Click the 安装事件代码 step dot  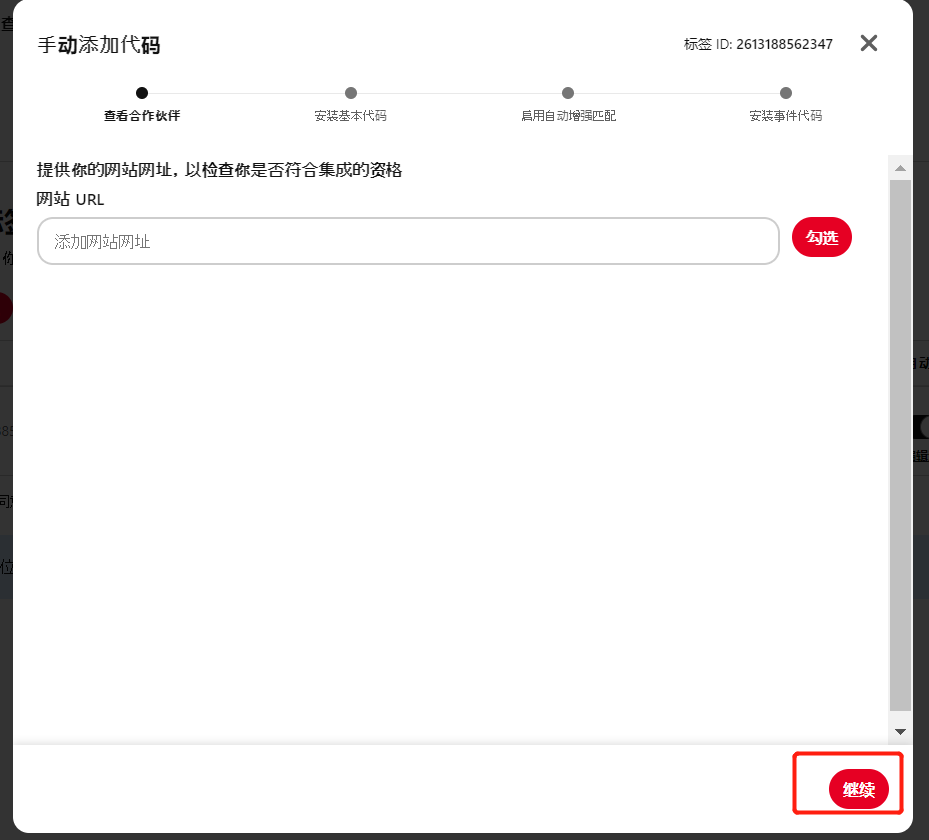point(786,93)
